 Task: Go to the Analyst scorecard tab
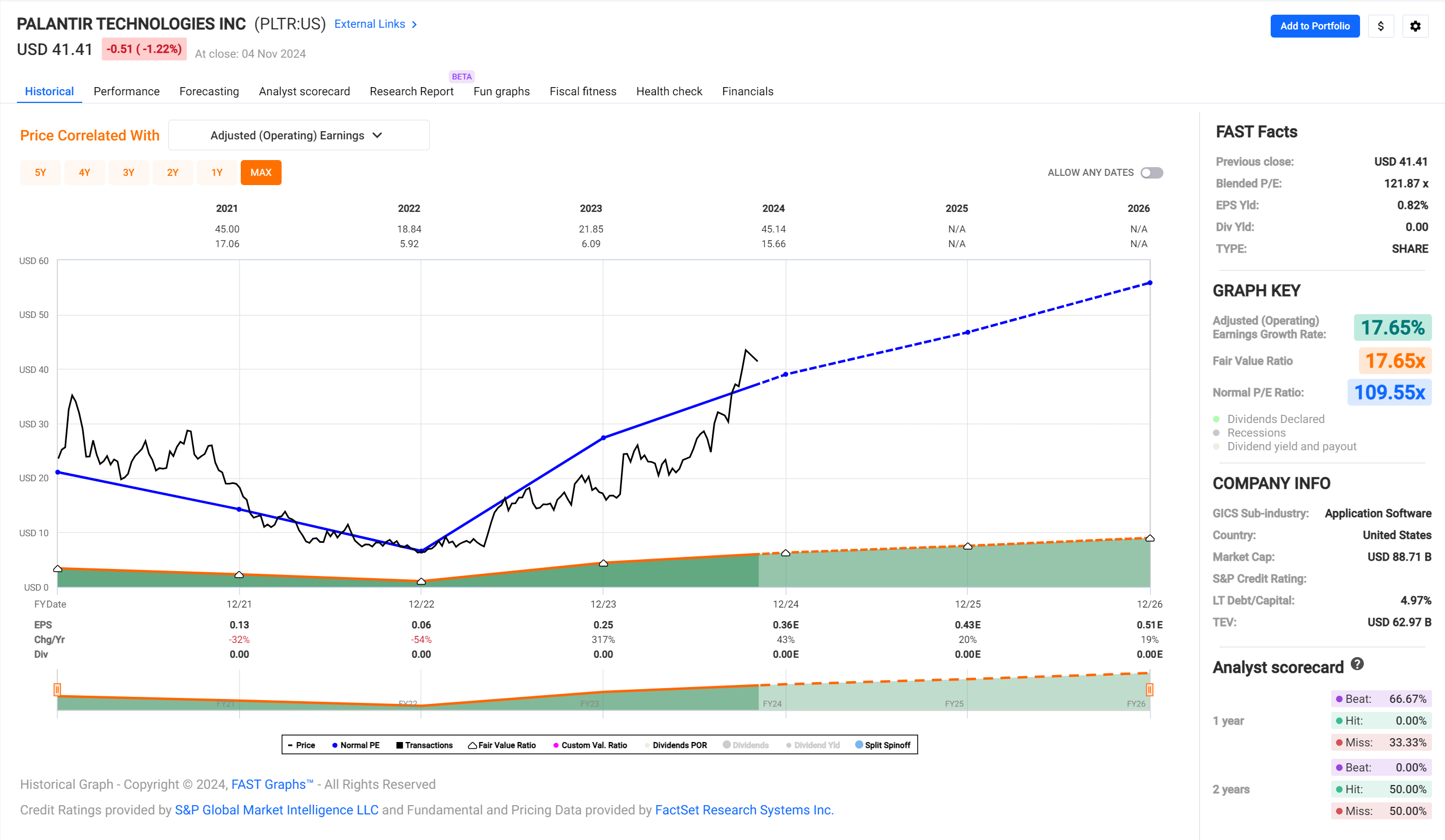click(x=304, y=91)
